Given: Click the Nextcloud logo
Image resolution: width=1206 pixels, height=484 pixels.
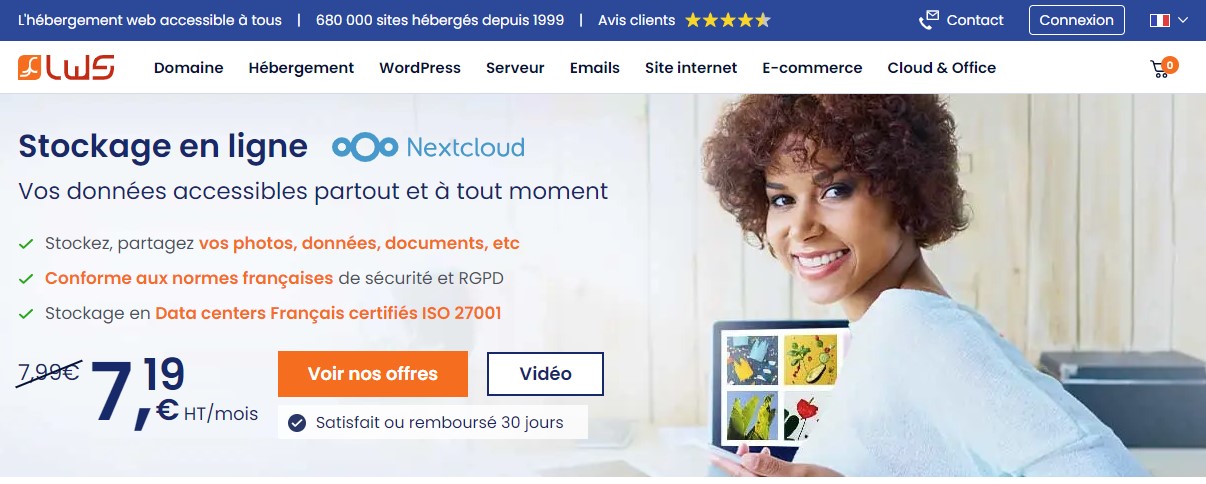Looking at the screenshot, I should click(x=428, y=148).
